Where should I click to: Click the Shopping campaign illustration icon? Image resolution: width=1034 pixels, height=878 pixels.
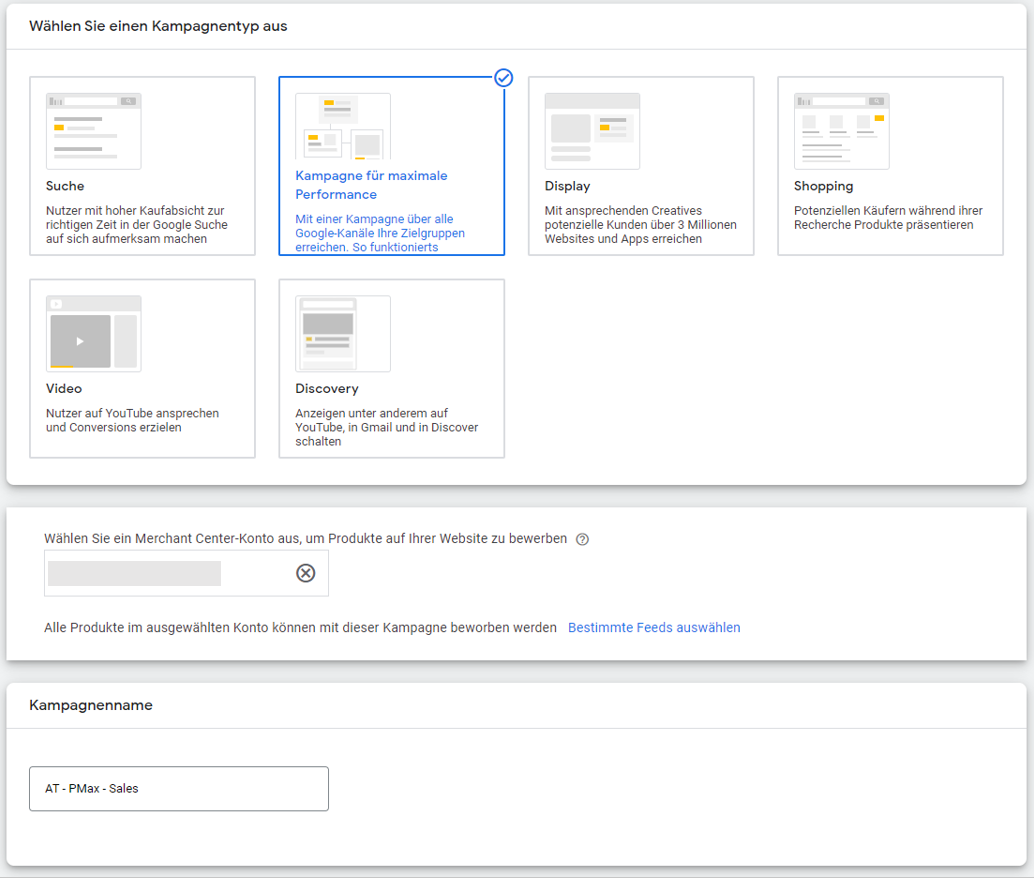click(x=841, y=131)
